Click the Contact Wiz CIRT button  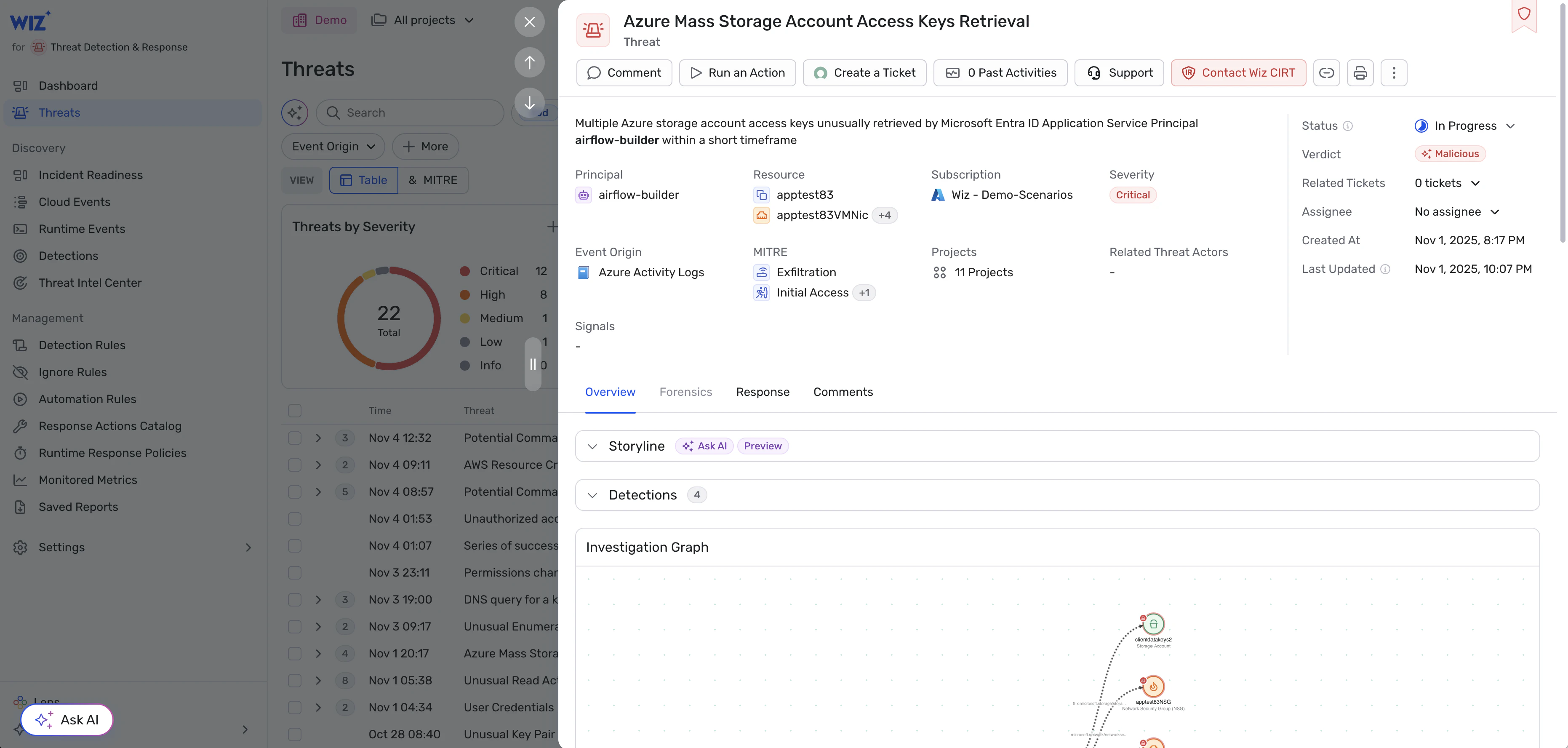(x=1238, y=73)
